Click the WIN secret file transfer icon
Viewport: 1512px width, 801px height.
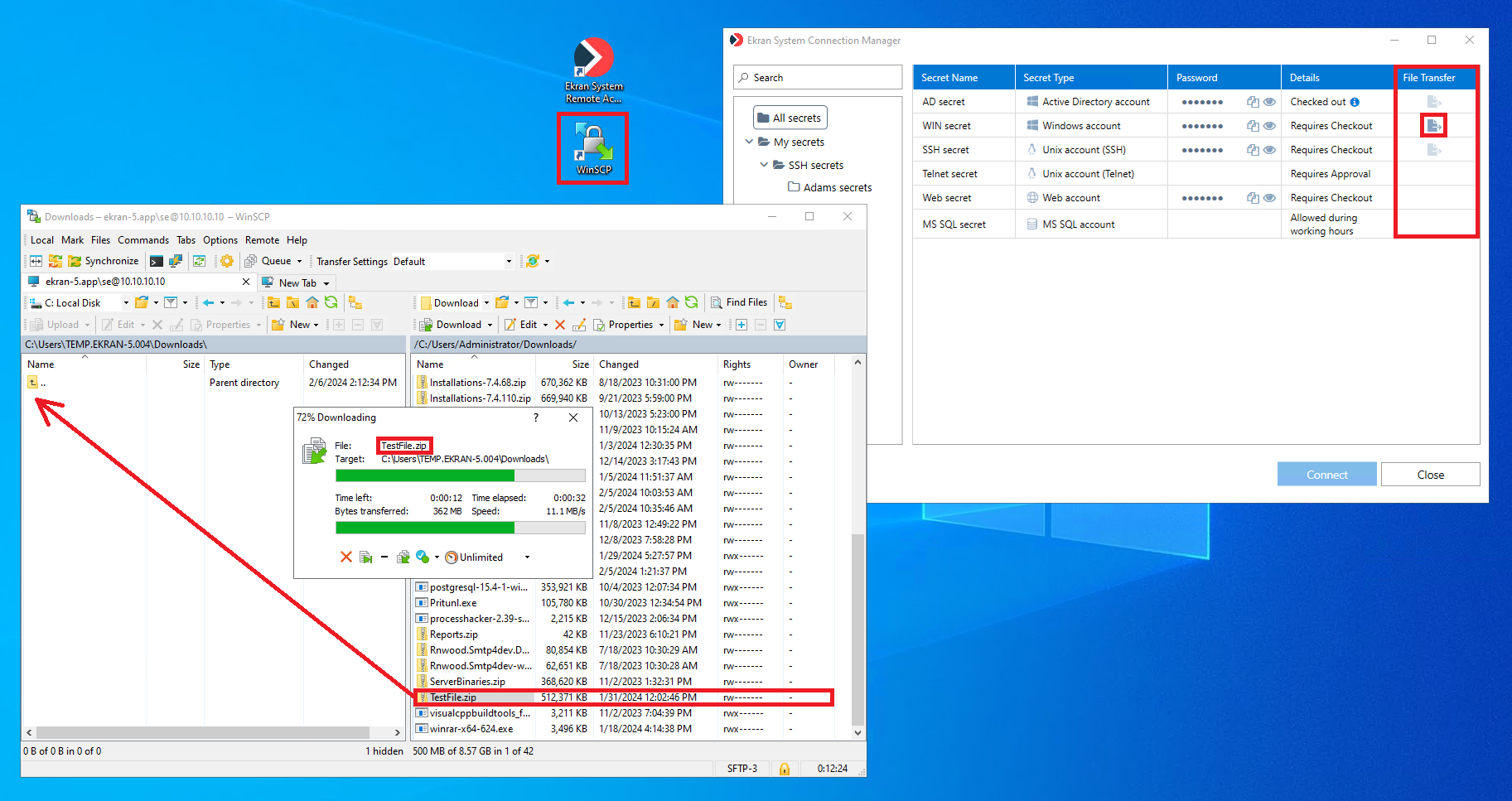[1433, 125]
